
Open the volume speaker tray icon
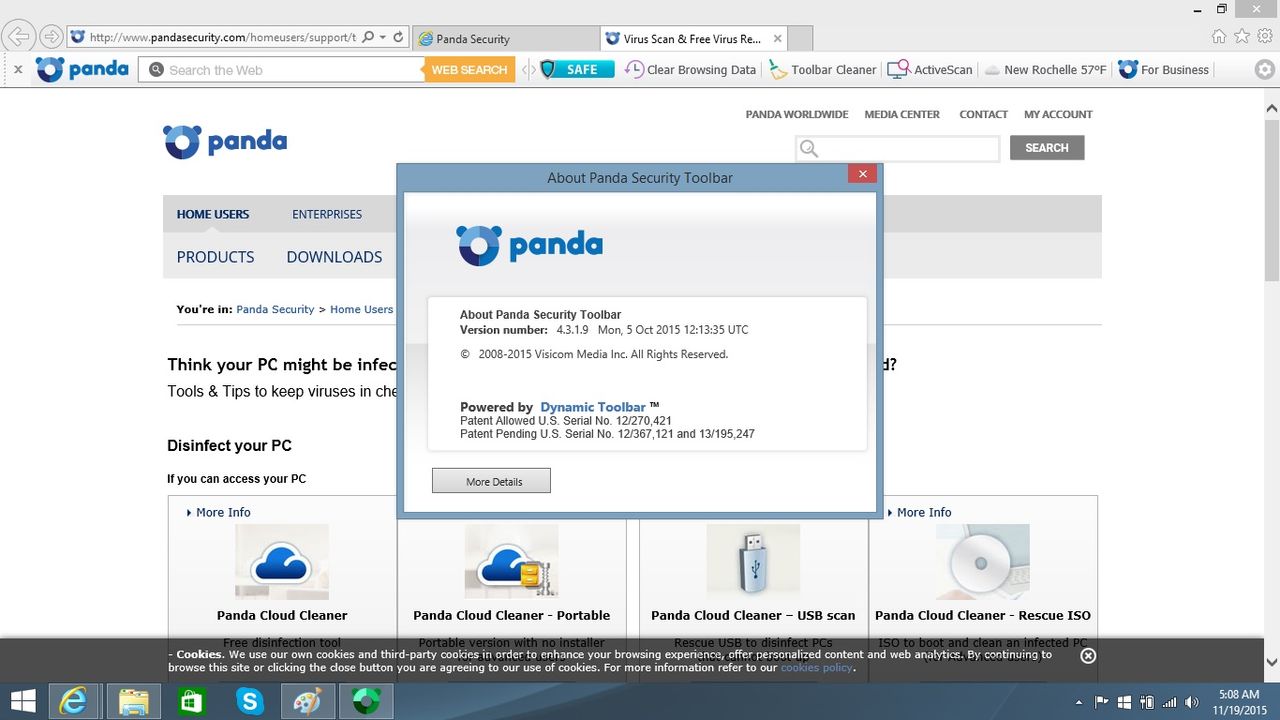pos(1192,702)
